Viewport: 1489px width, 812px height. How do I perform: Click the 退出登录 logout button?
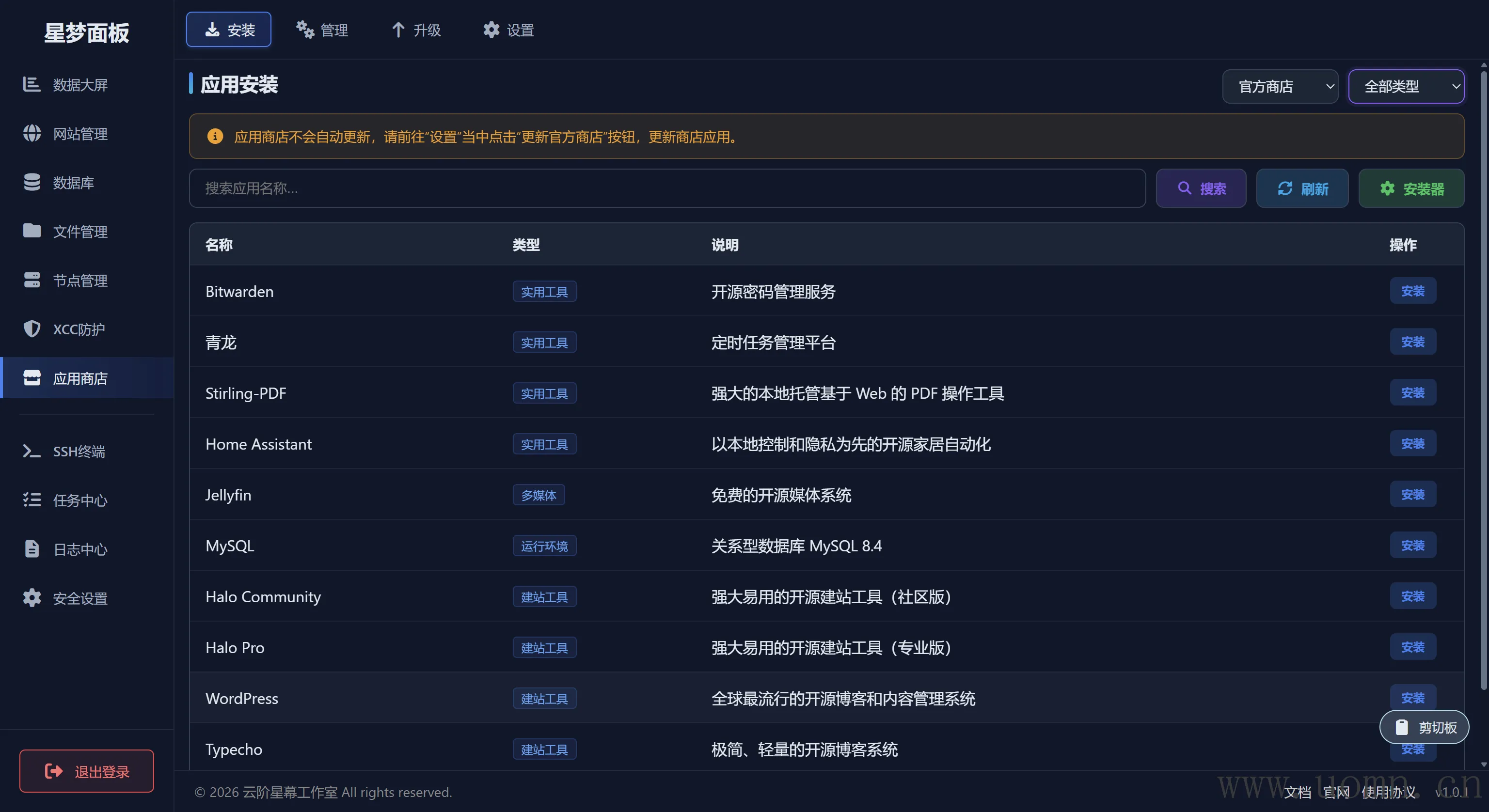[x=87, y=771]
